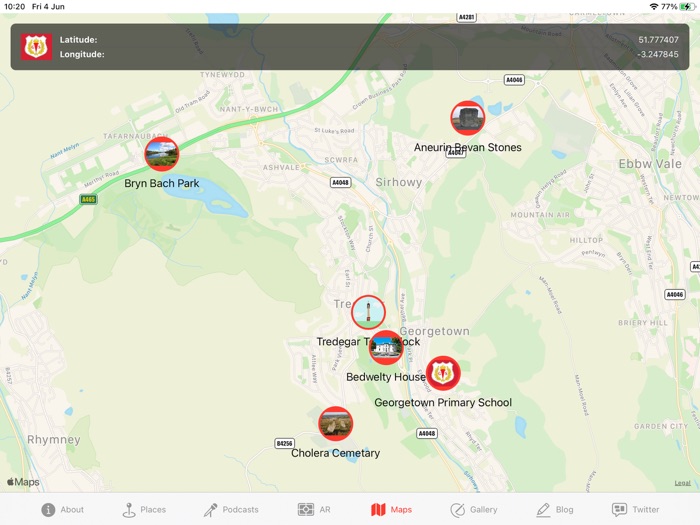Click the Aneurin Bevan Stones label
The image size is (700, 525).
pos(467,147)
